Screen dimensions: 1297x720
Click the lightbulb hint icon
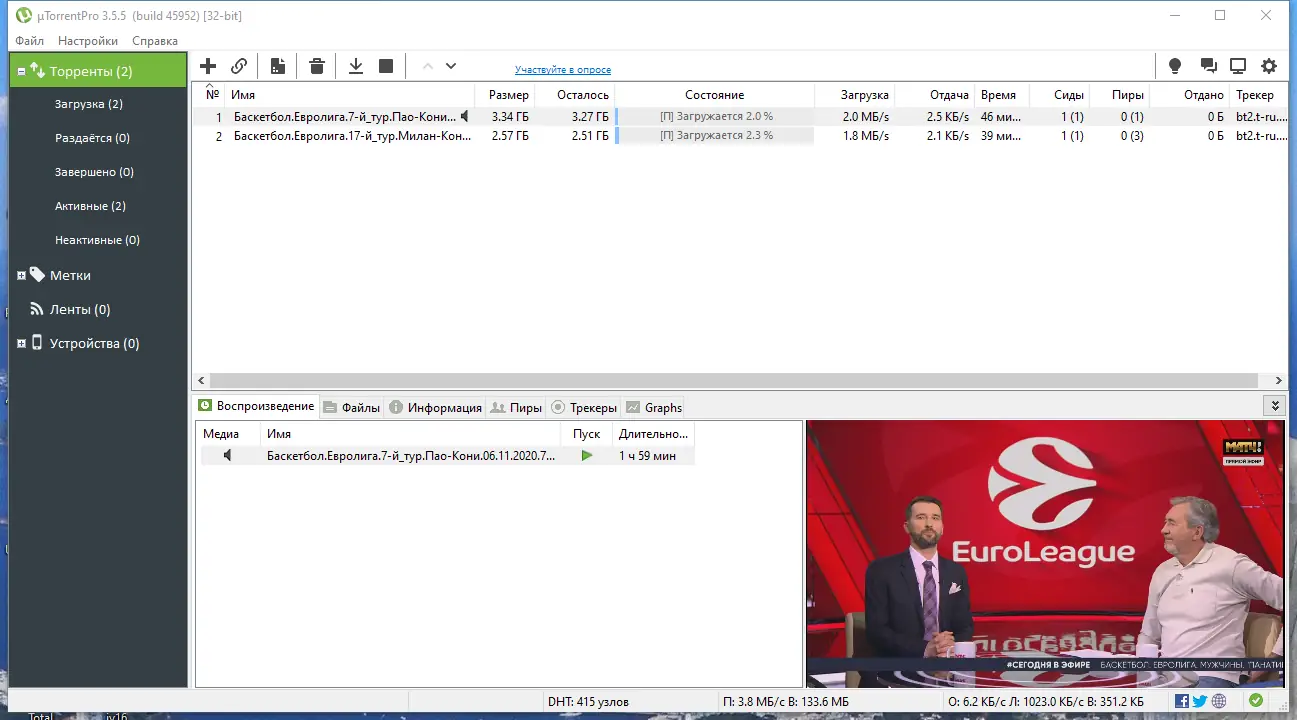point(1175,65)
